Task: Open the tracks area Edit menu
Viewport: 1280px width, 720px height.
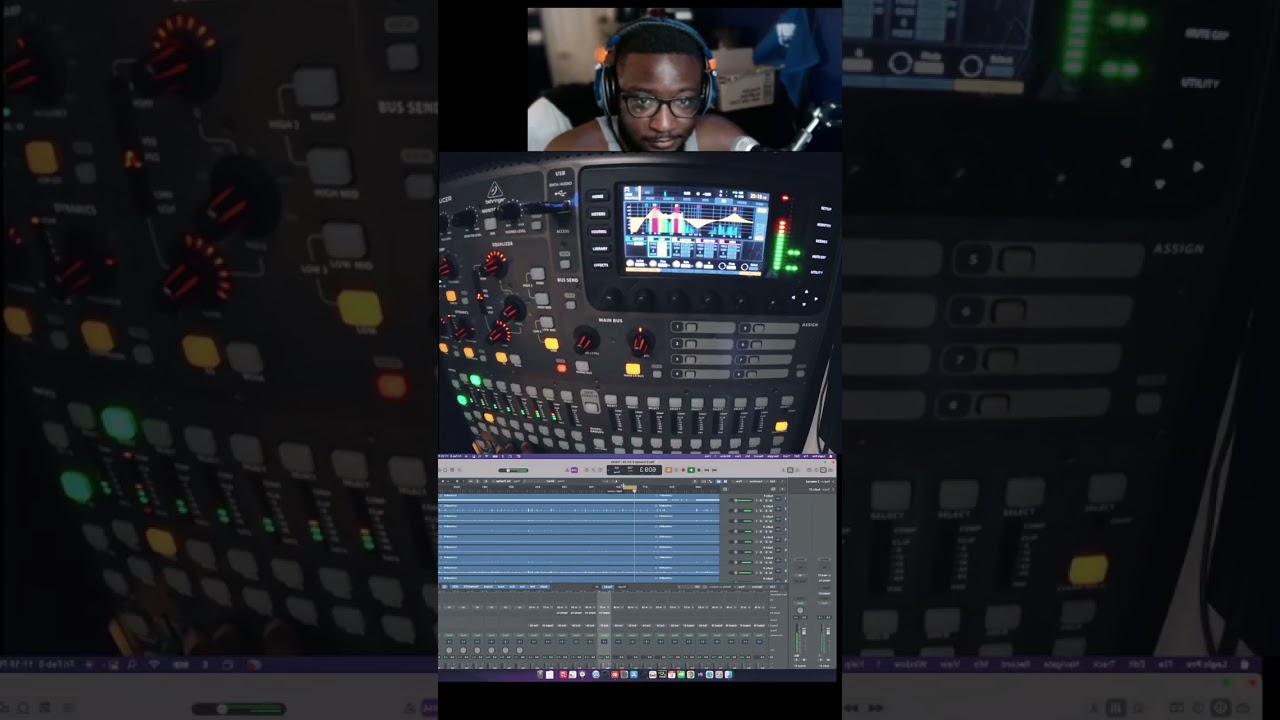Action: tap(772, 481)
